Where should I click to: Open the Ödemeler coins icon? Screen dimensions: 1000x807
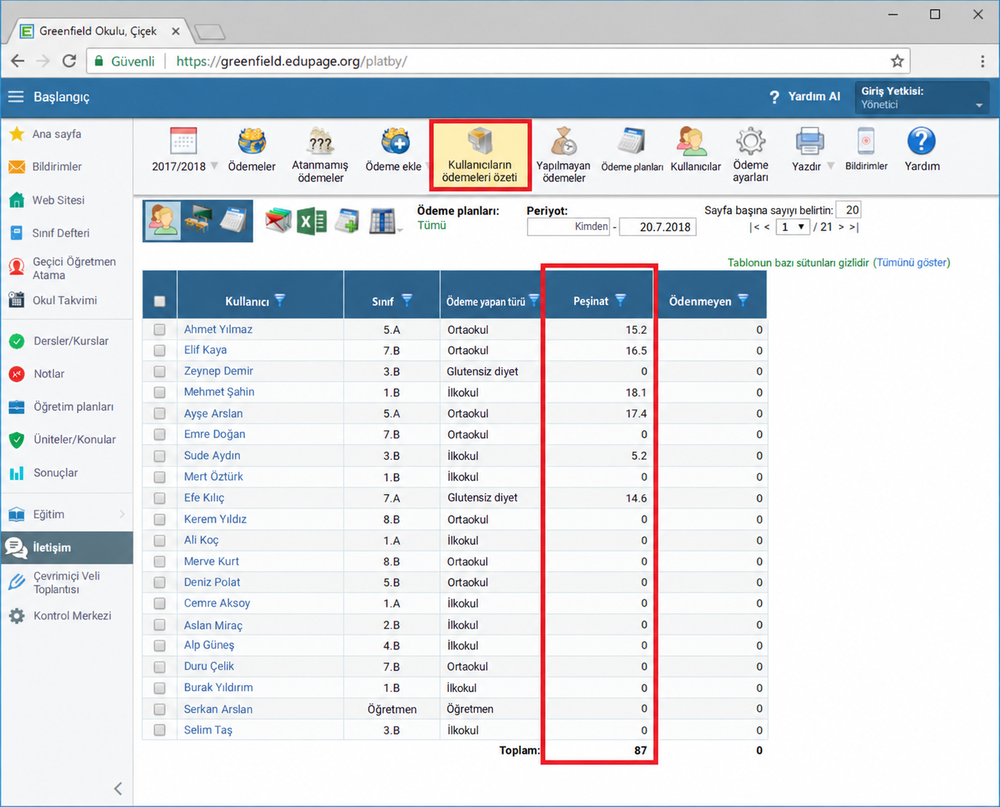coord(251,142)
